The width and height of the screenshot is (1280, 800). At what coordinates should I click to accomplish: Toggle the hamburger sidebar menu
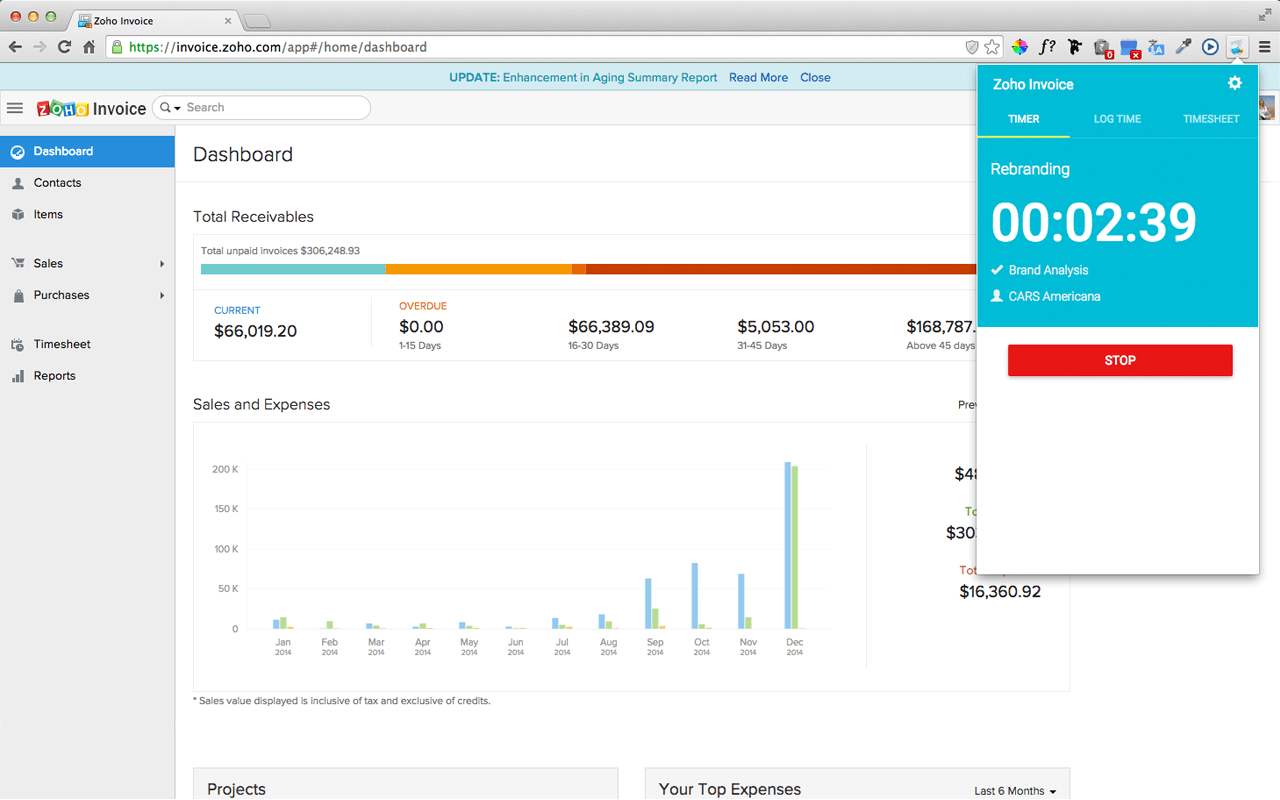[x=15, y=108]
